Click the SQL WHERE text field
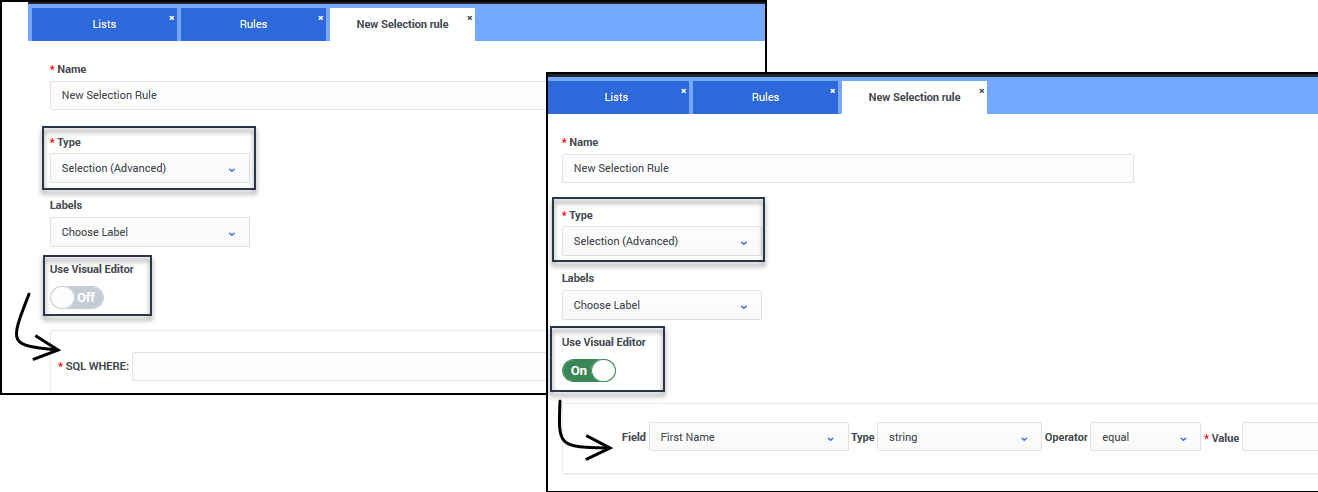 coord(340,367)
